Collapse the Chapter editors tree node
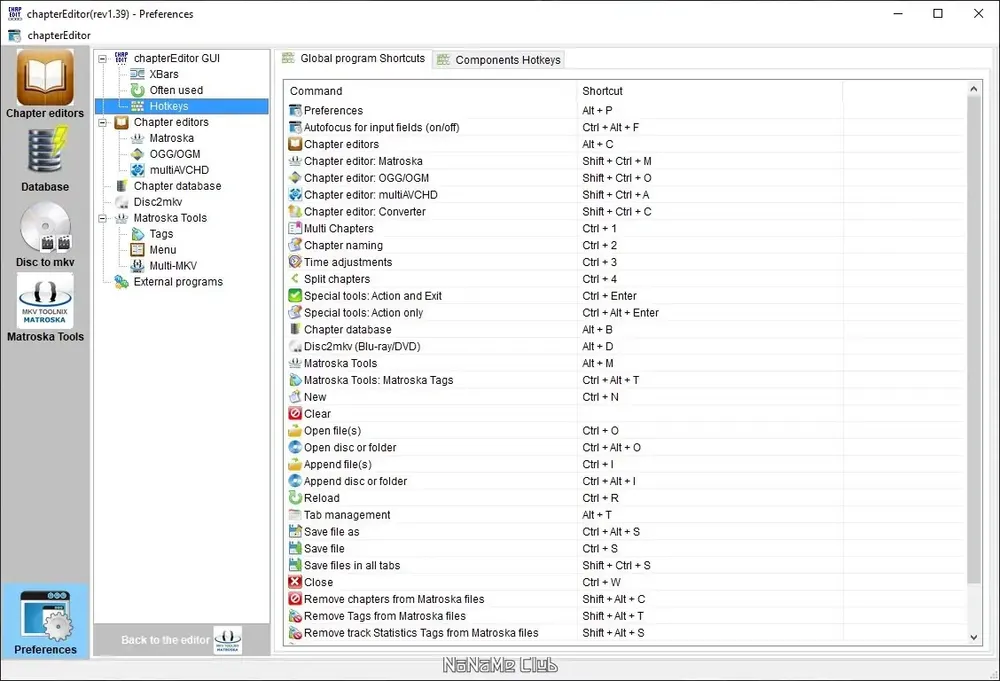The image size is (1000, 681). 102,122
